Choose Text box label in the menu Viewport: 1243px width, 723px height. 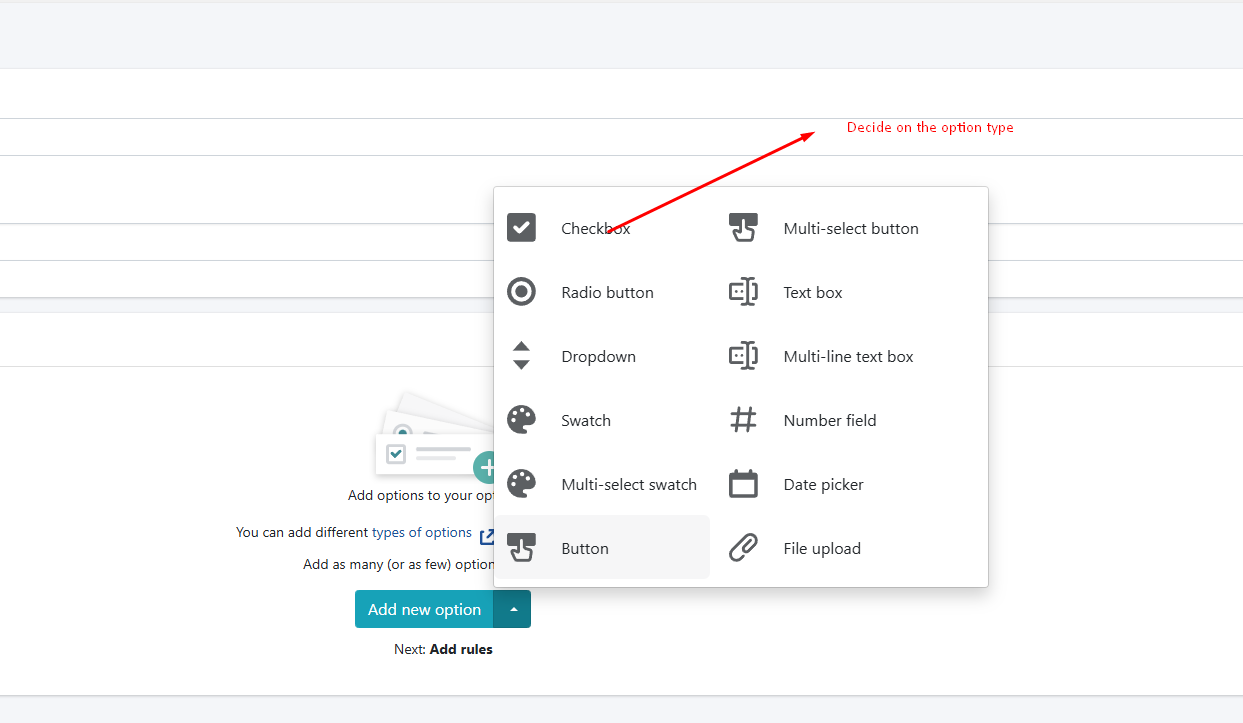click(x=813, y=292)
